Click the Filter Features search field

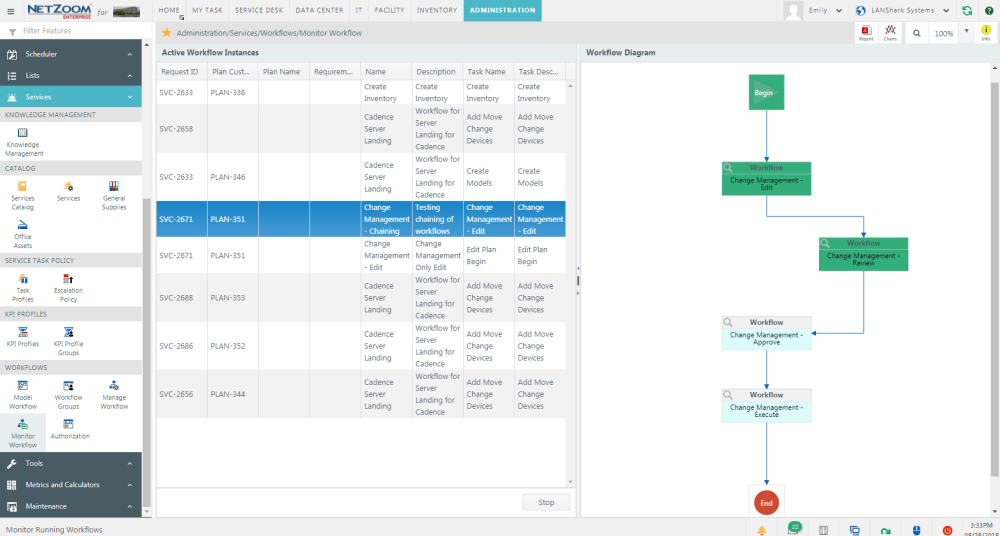click(75, 32)
